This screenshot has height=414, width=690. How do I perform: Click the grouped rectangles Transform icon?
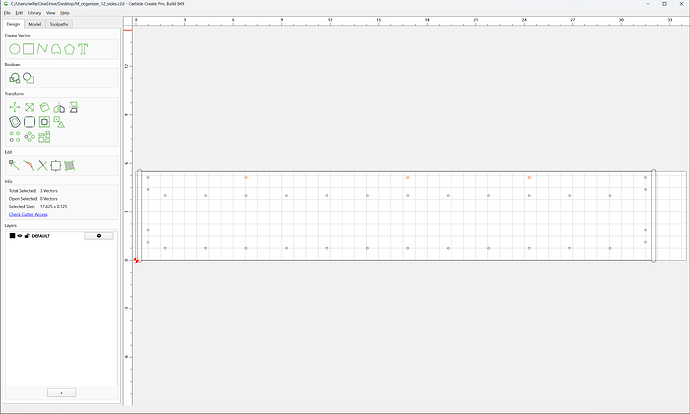click(x=44, y=137)
